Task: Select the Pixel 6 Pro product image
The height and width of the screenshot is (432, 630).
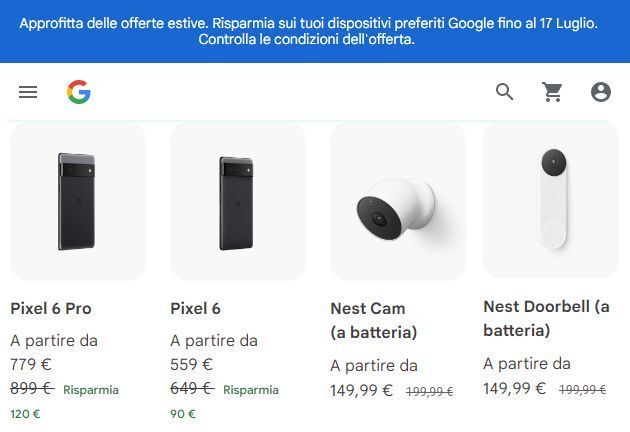Action: click(78, 201)
